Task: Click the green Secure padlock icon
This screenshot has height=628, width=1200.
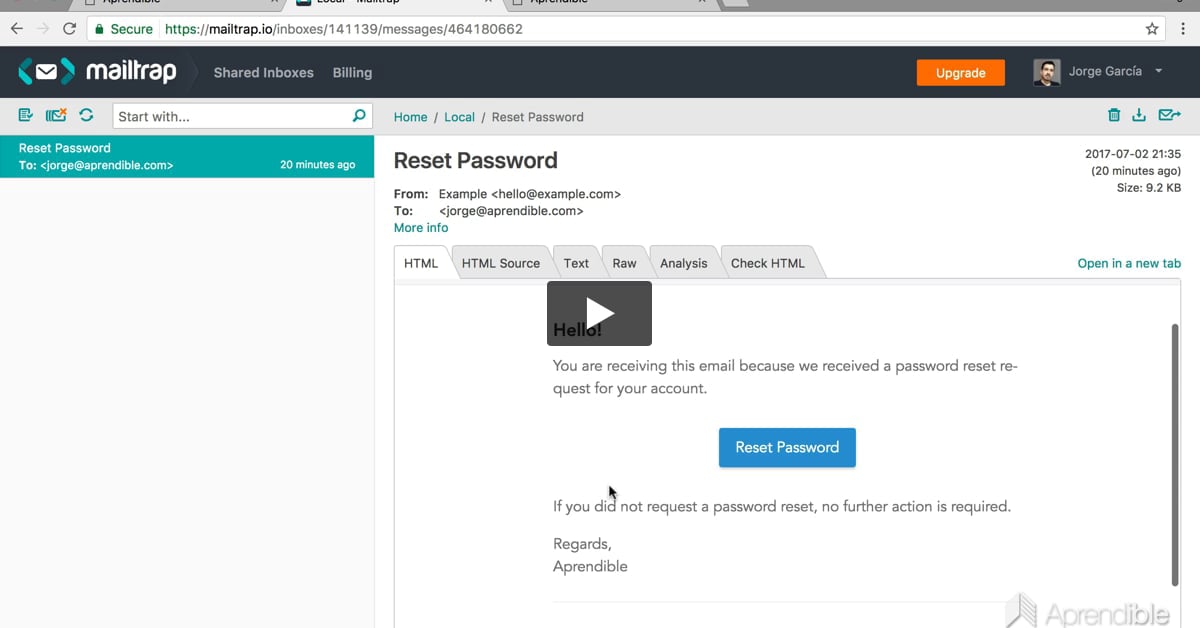Action: coord(99,29)
